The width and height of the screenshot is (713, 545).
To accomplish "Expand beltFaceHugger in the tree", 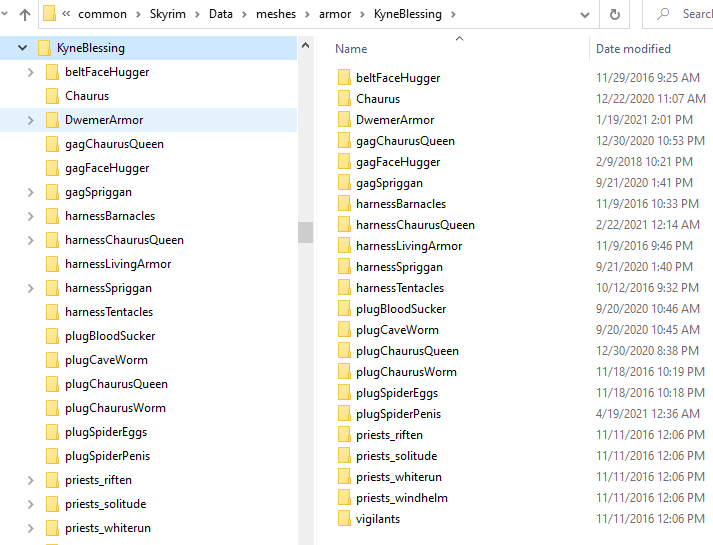I will 30,72.
